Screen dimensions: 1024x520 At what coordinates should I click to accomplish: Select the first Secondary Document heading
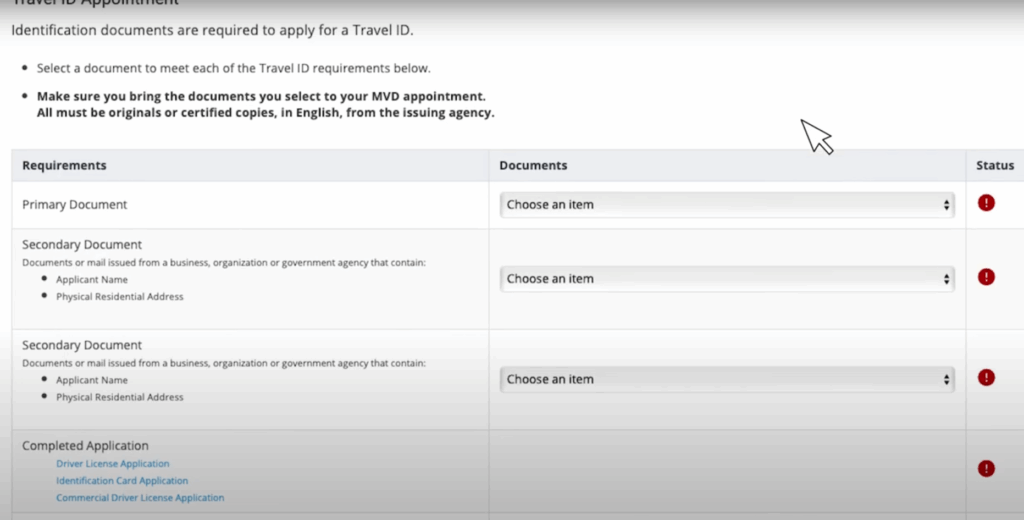point(82,244)
